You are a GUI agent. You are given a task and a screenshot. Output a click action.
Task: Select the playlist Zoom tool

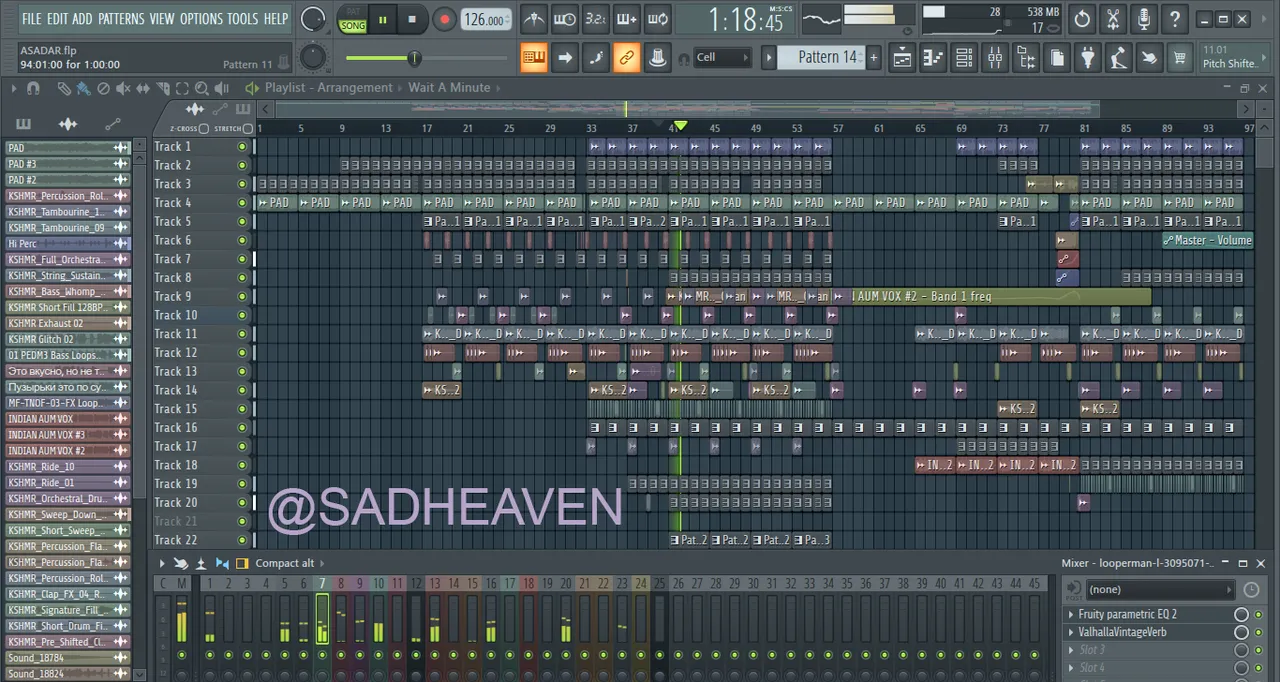[x=203, y=88]
